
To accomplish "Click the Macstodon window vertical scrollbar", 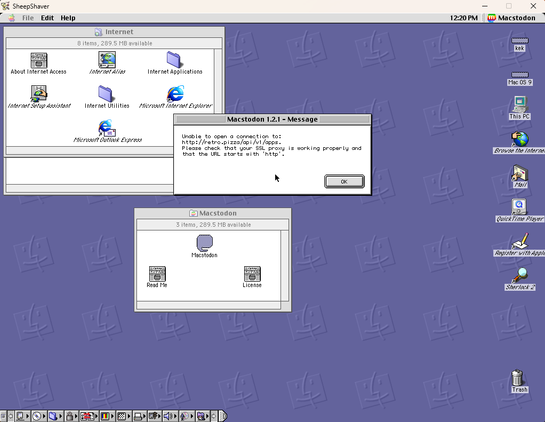I will [284, 266].
